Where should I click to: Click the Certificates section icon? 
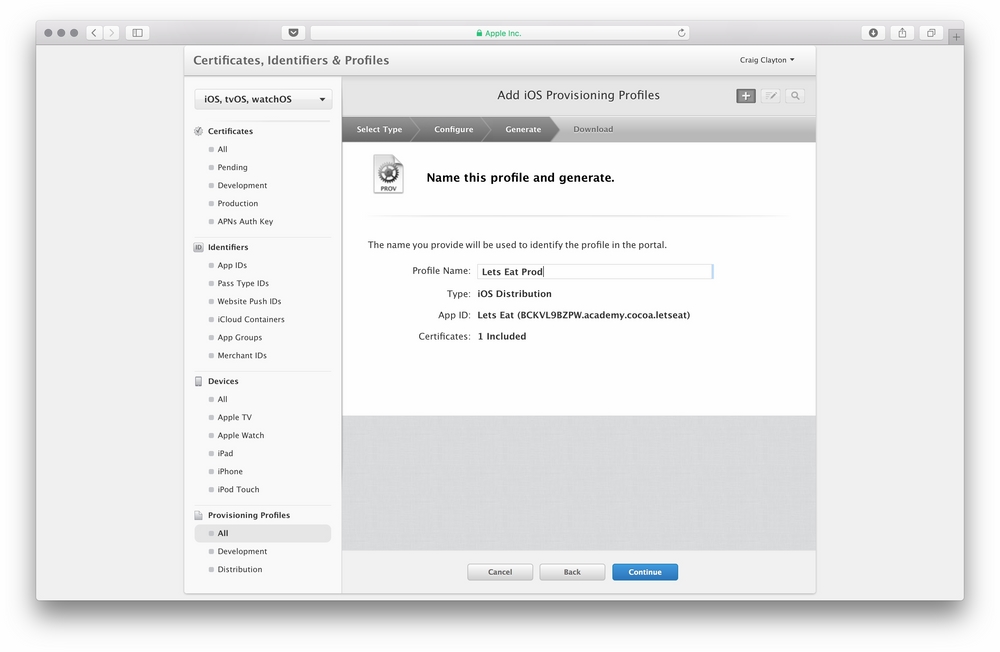198,131
